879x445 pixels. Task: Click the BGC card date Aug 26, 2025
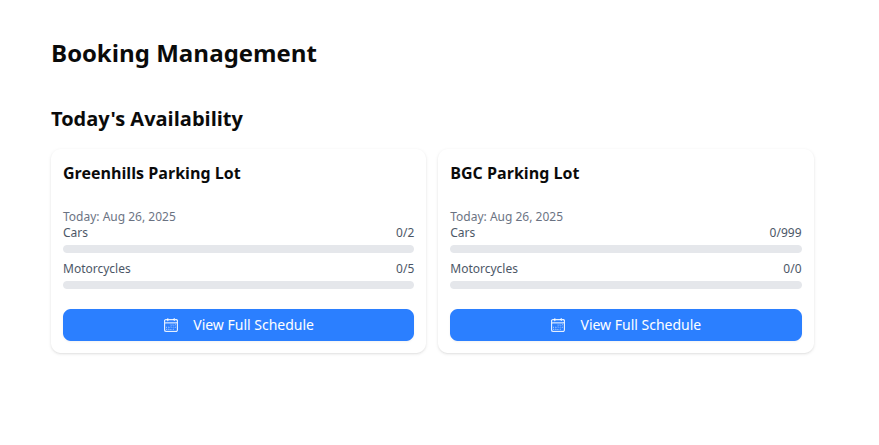[506, 216]
